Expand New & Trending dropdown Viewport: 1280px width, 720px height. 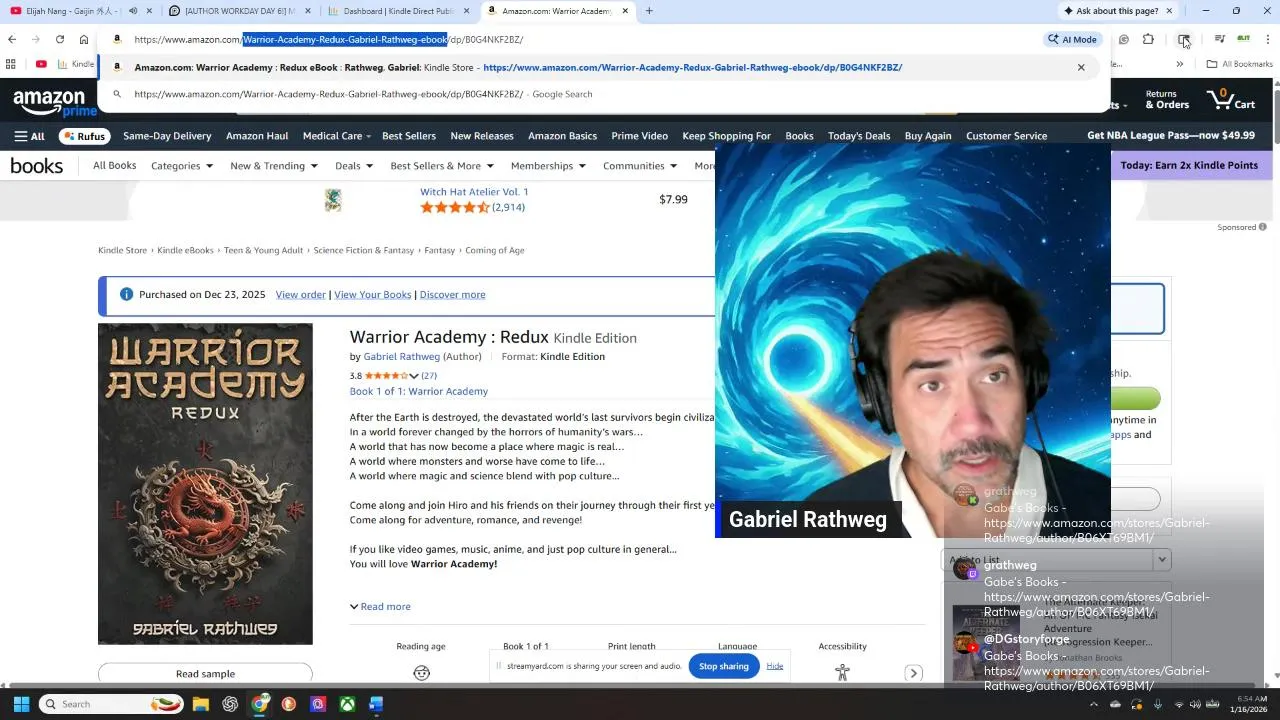click(x=273, y=166)
